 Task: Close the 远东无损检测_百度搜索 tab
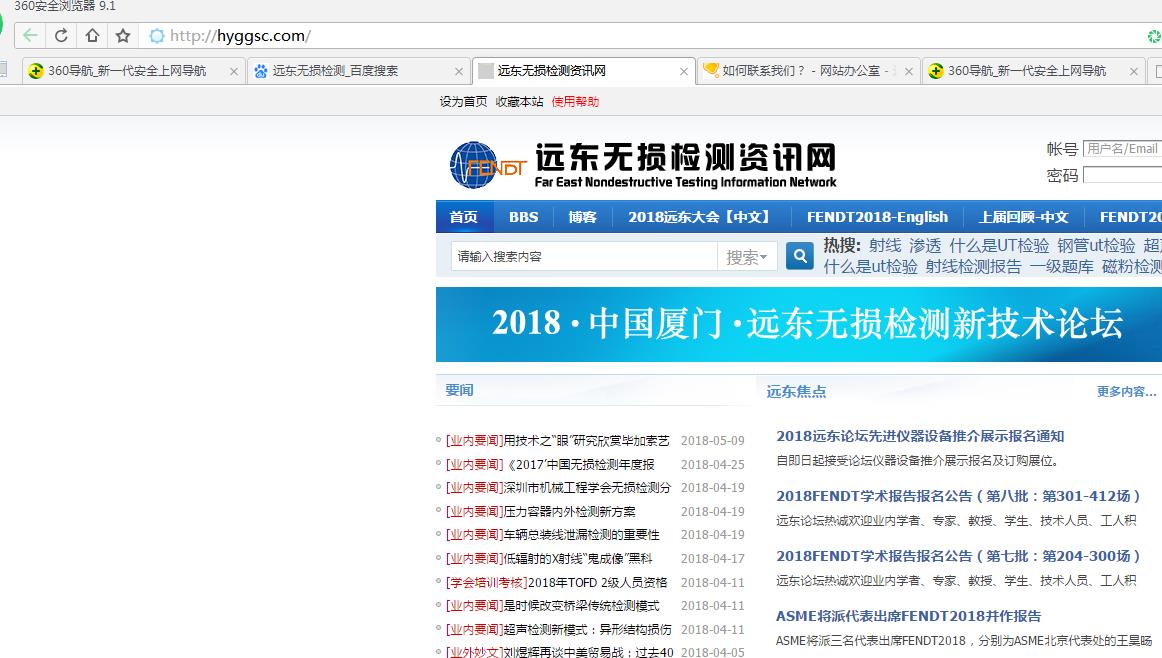[459, 72]
